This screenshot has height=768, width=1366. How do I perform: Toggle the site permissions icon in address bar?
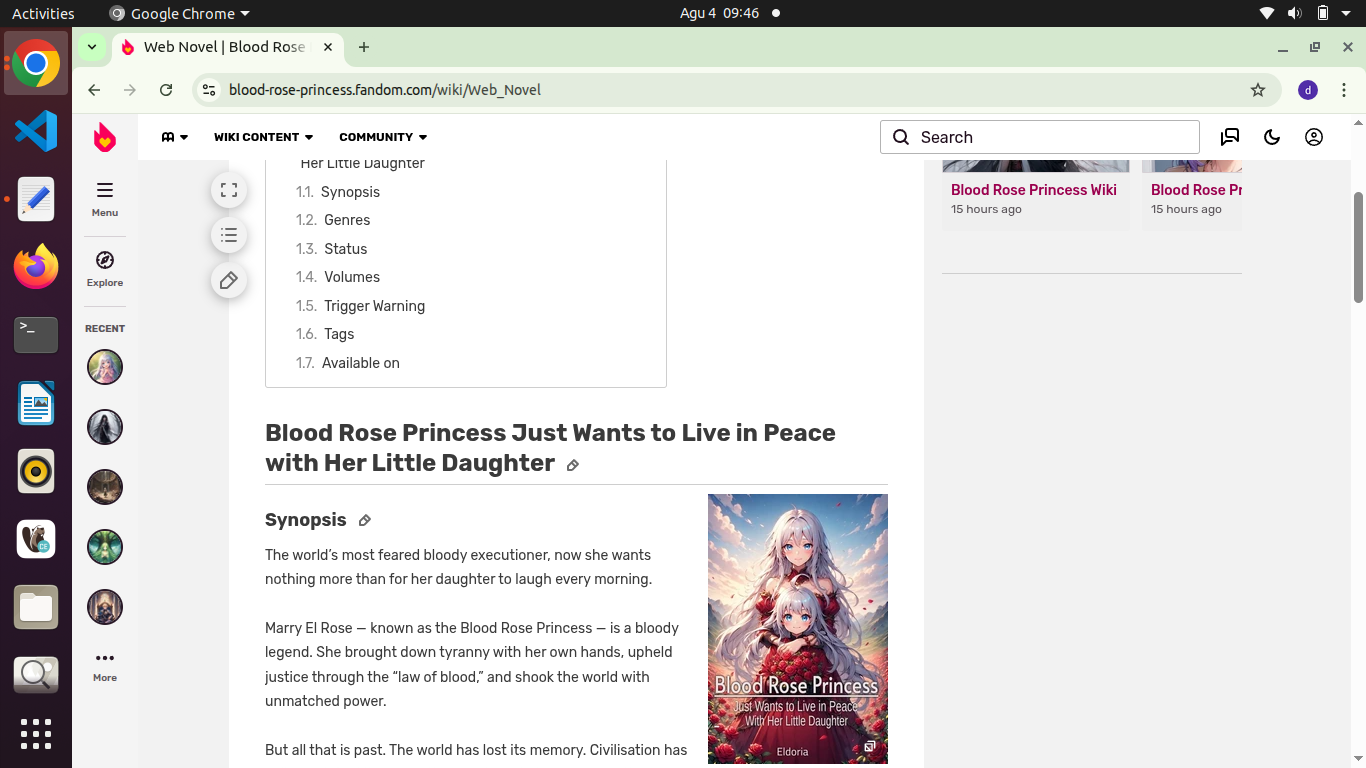pos(208,89)
